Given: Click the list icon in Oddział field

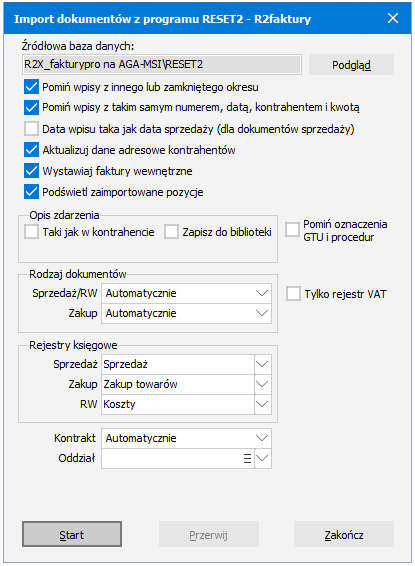Looking at the screenshot, I should tap(247, 458).
